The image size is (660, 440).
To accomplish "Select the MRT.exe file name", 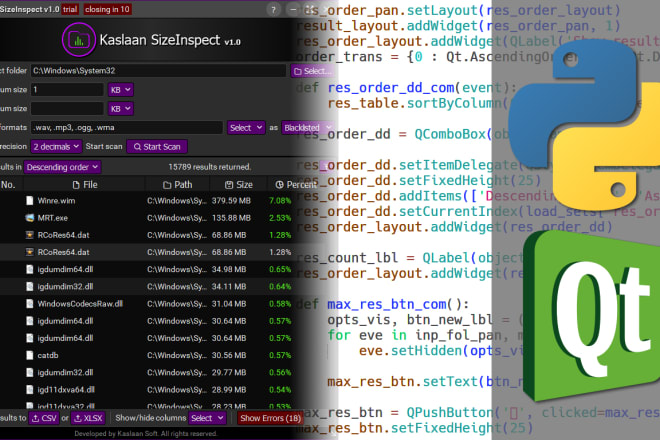I will pyautogui.click(x=53, y=218).
